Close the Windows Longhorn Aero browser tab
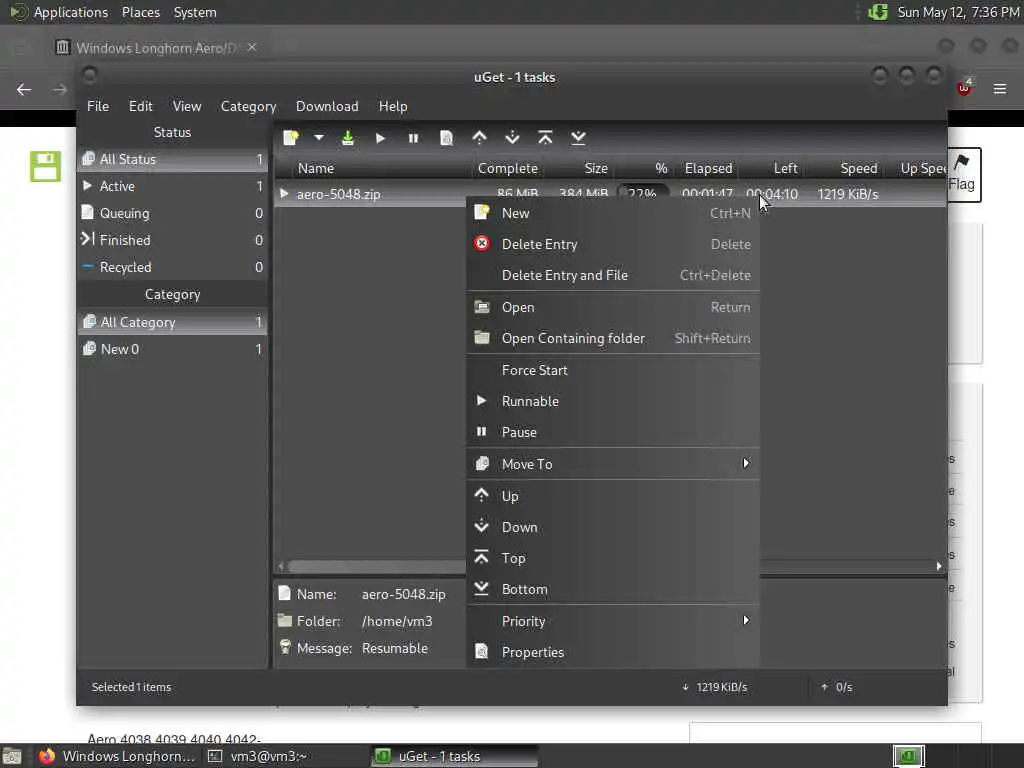The image size is (1024, 768). pyautogui.click(x=252, y=47)
